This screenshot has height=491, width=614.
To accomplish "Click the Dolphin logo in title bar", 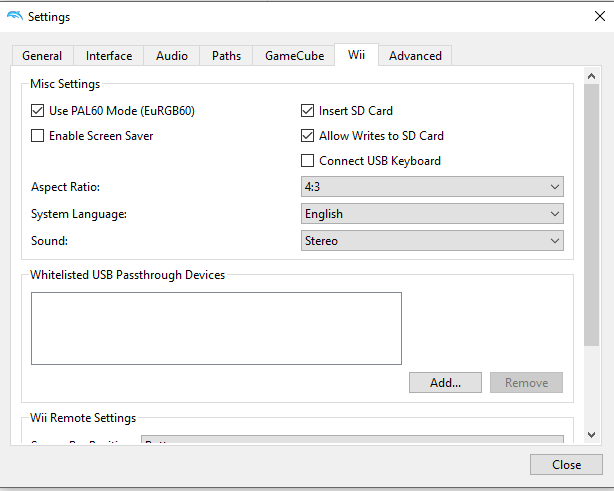I will (15, 16).
